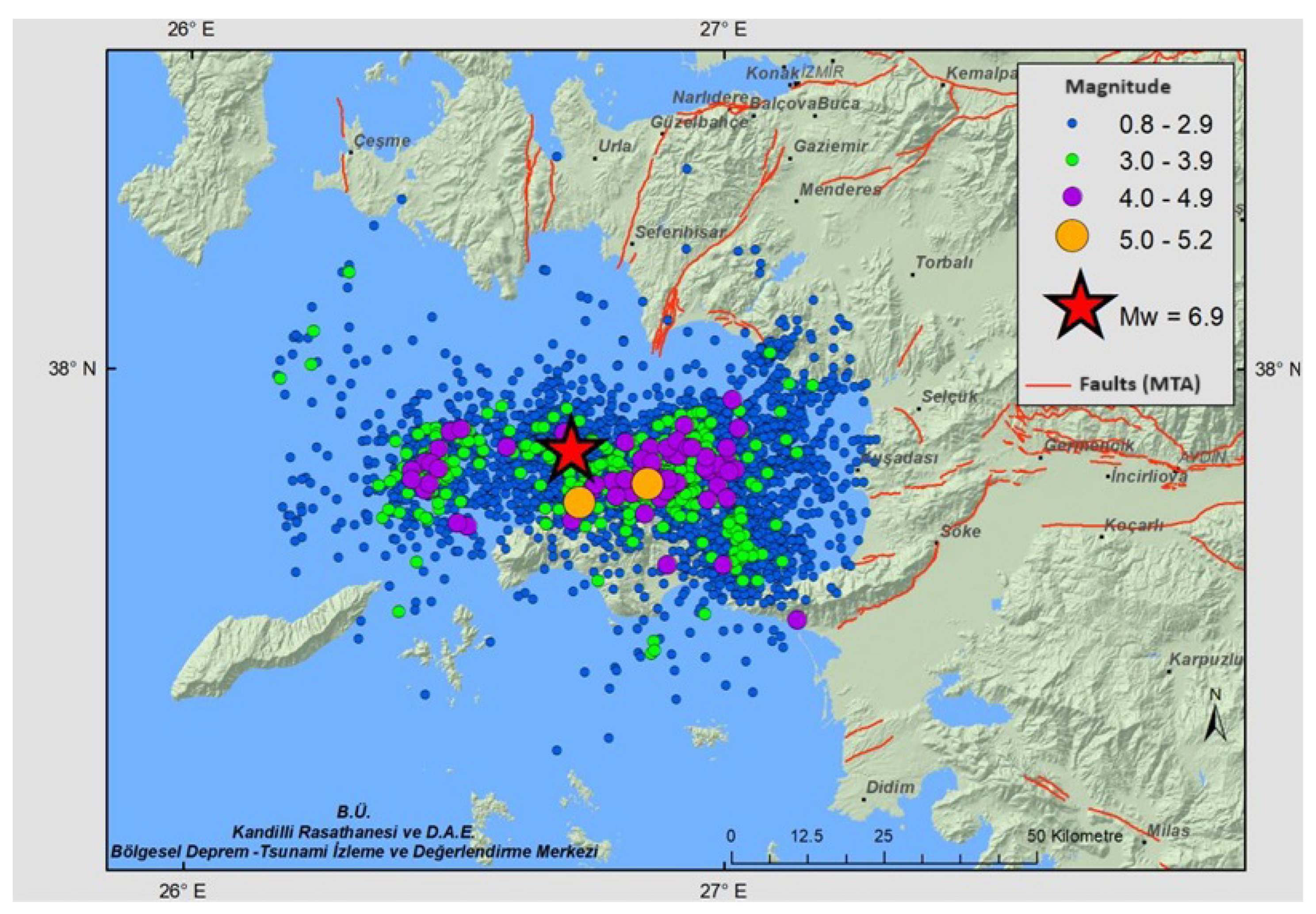The width and height of the screenshot is (1316, 914).
Task: Click the Selçuk town label
Action: tap(950, 396)
